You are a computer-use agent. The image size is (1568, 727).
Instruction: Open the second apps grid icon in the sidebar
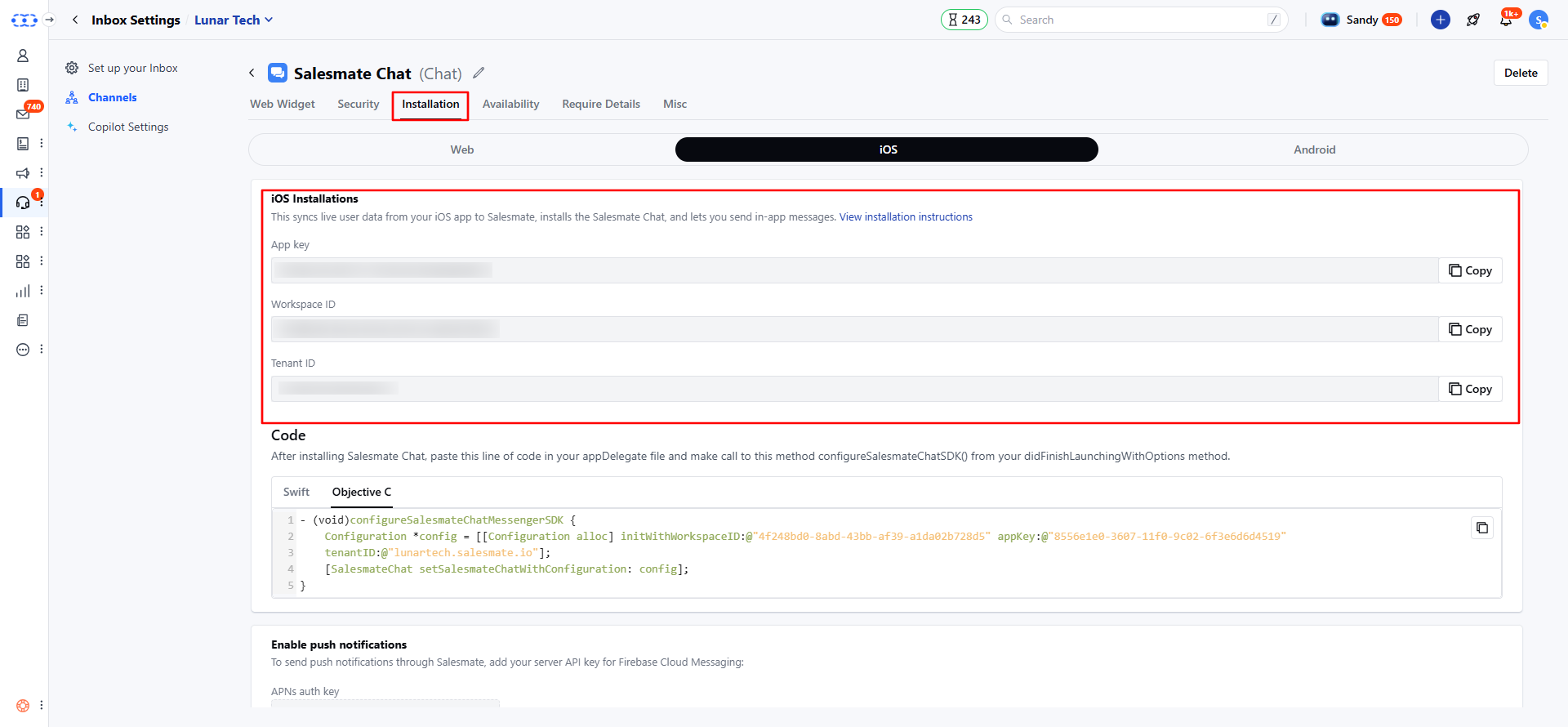coord(23,261)
